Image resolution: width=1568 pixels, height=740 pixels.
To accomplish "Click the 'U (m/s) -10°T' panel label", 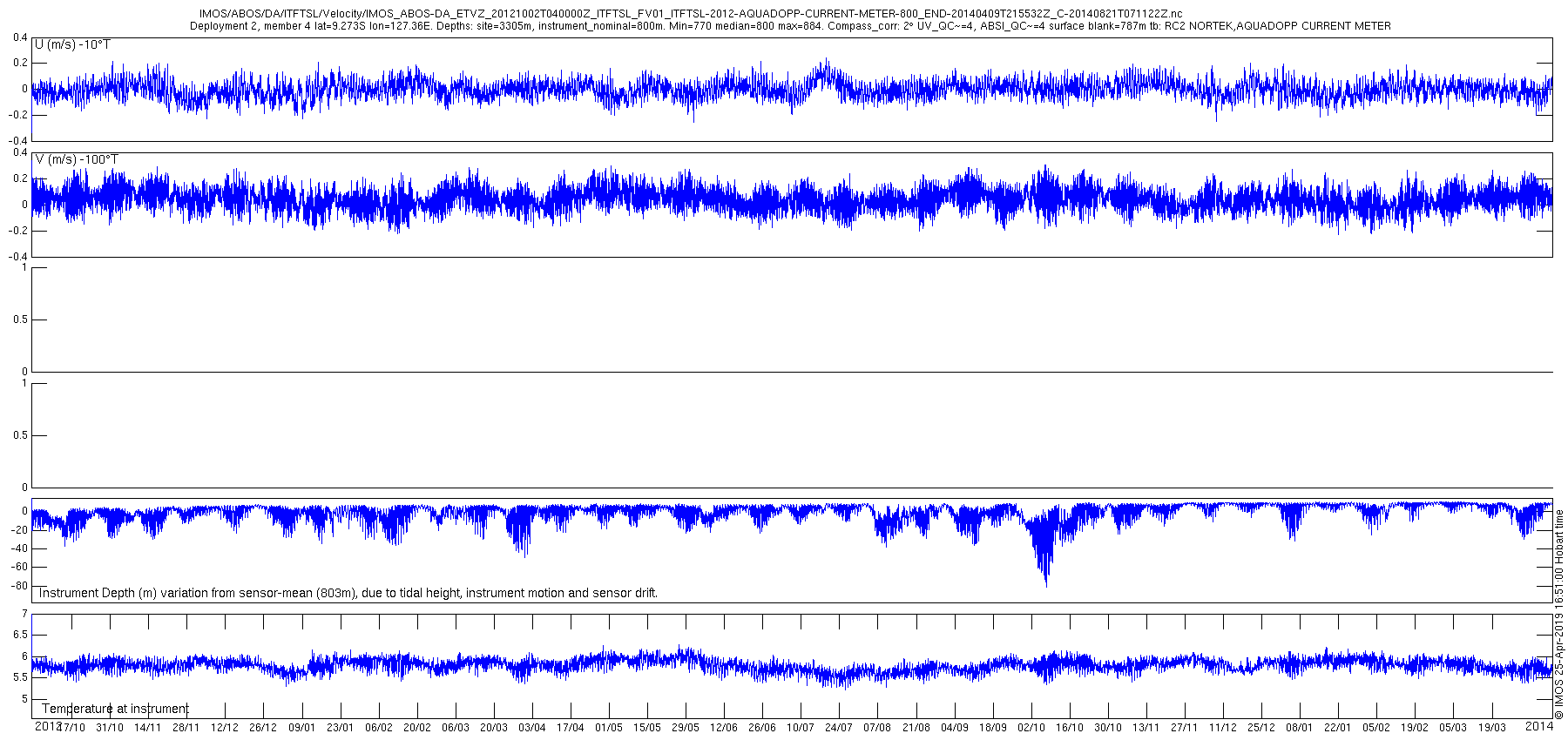I will [x=72, y=44].
